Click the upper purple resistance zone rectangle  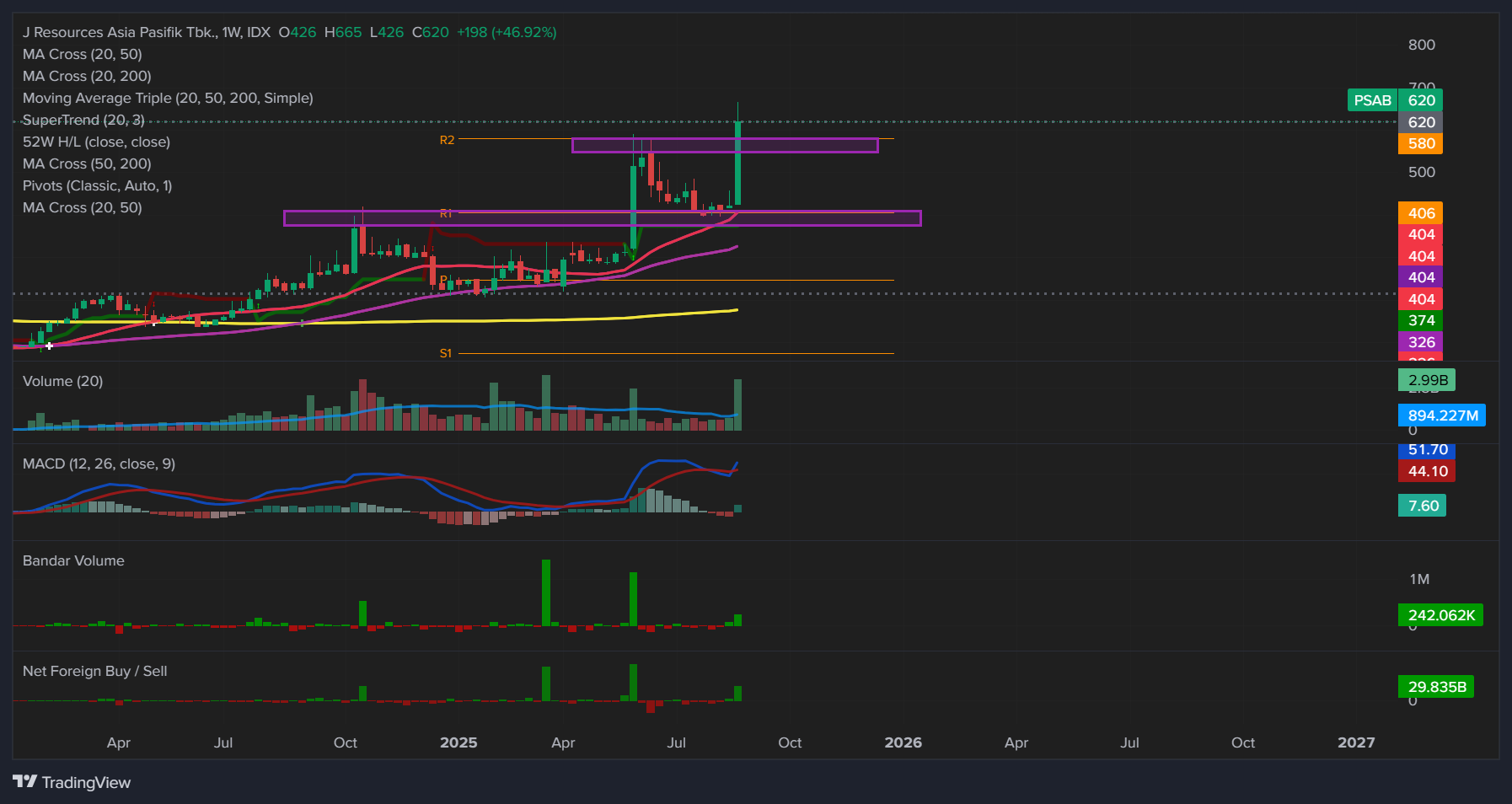pos(725,145)
